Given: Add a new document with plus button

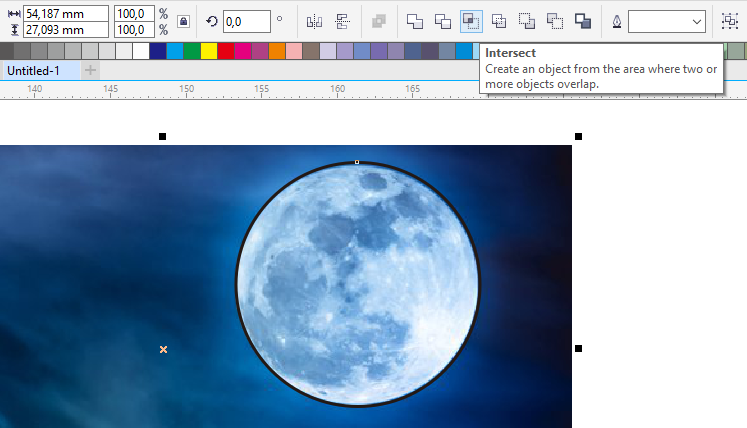Looking at the screenshot, I should coord(90,71).
